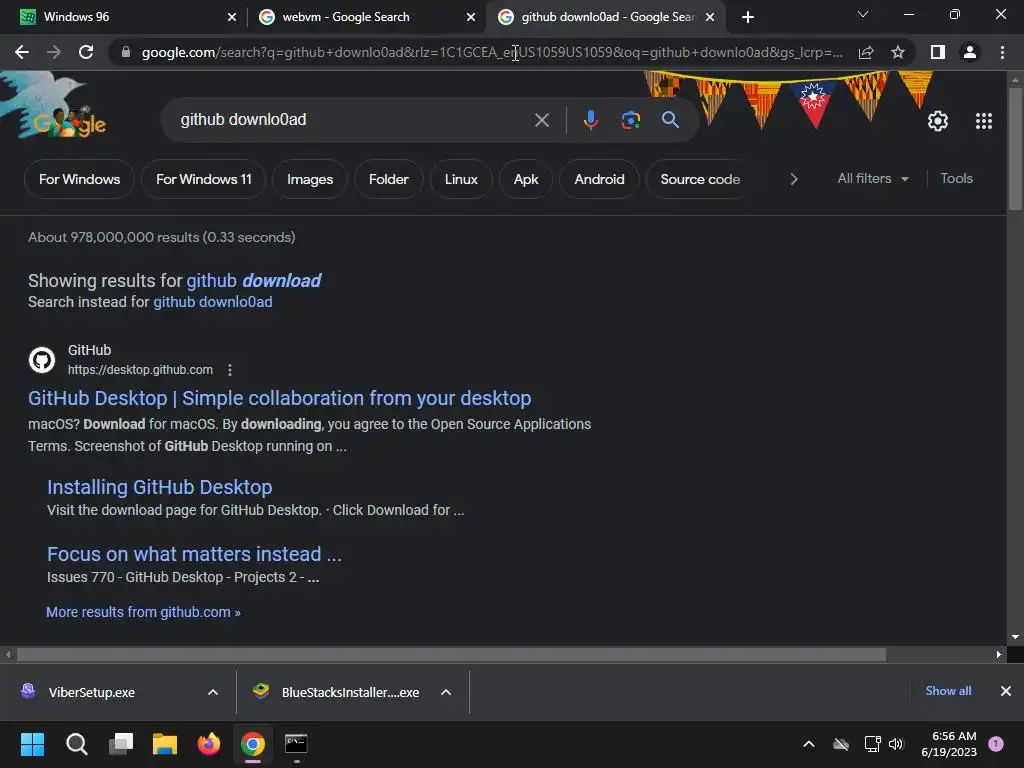Open the Chrome side panel

coord(938,52)
